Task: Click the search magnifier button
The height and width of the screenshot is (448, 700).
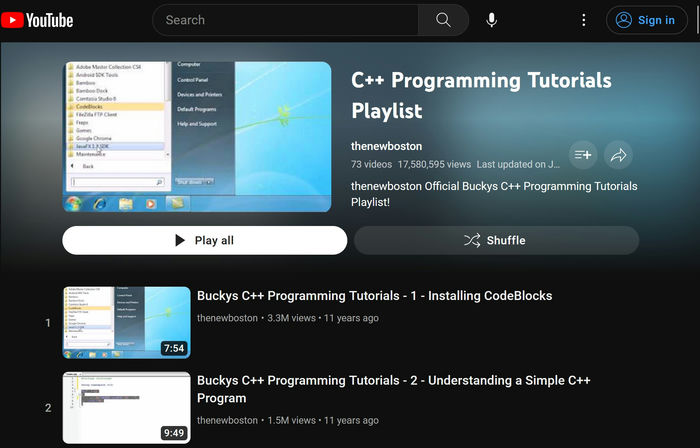Action: (443, 20)
